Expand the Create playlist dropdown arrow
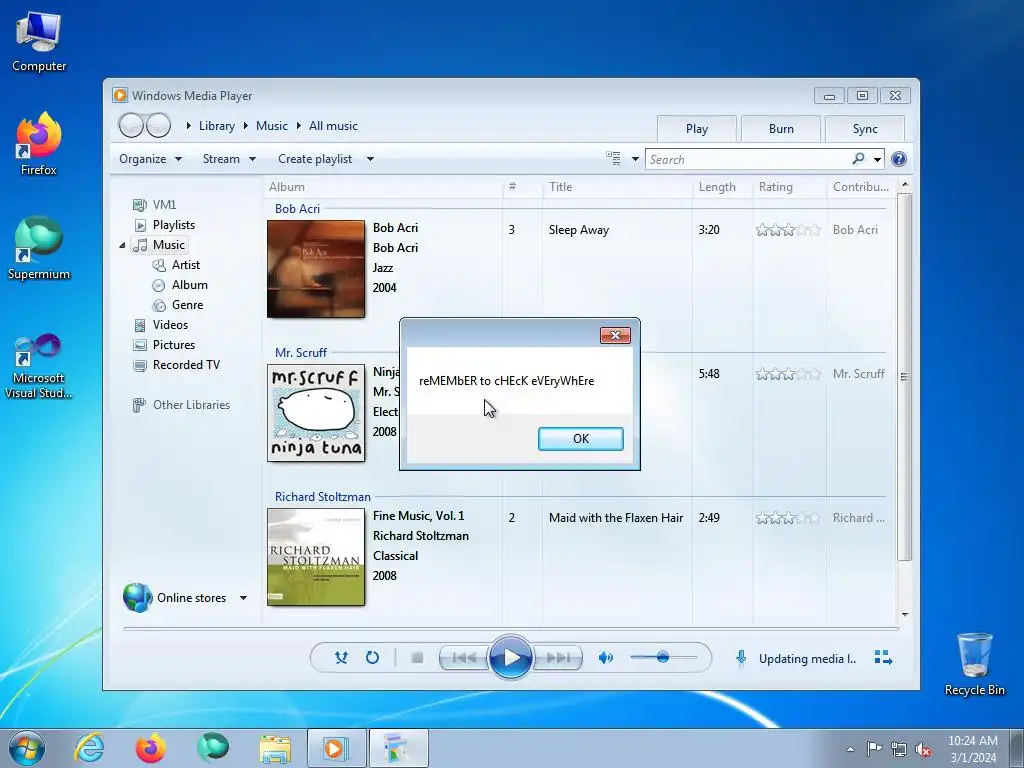 tap(370, 159)
